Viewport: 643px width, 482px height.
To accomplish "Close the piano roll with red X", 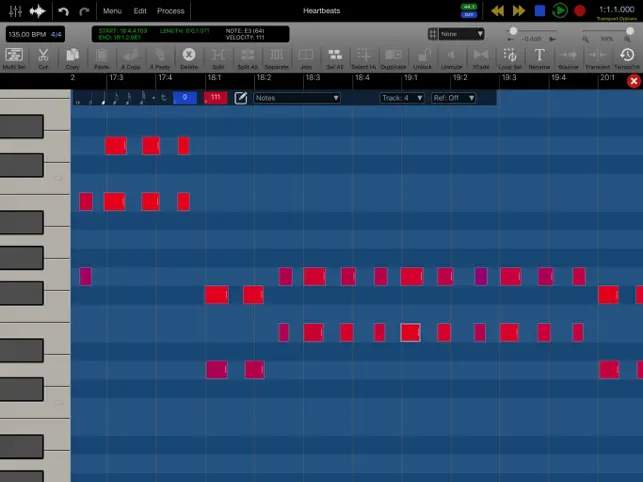I will [634, 81].
